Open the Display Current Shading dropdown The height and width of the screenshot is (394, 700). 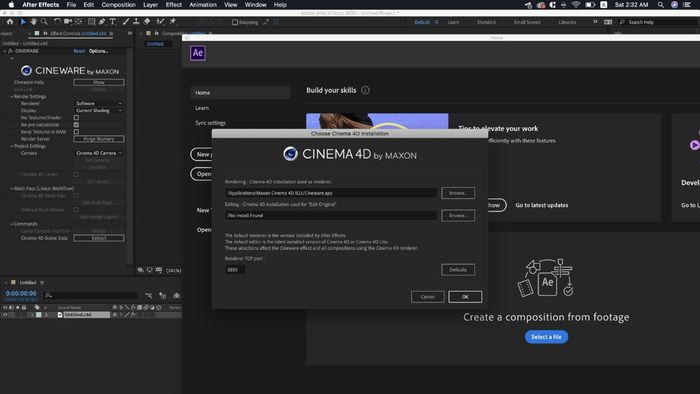tap(99, 111)
